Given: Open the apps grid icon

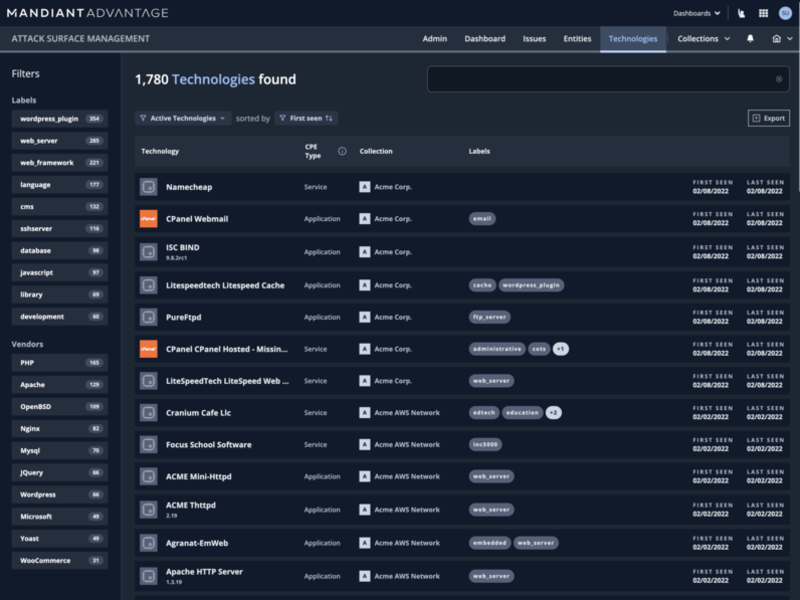Looking at the screenshot, I should 763,13.
